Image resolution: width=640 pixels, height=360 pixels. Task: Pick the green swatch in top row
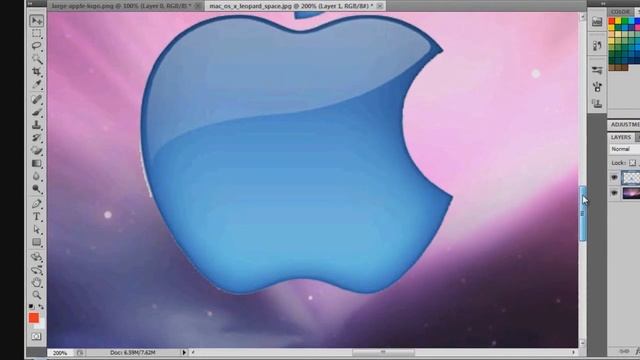point(624,21)
